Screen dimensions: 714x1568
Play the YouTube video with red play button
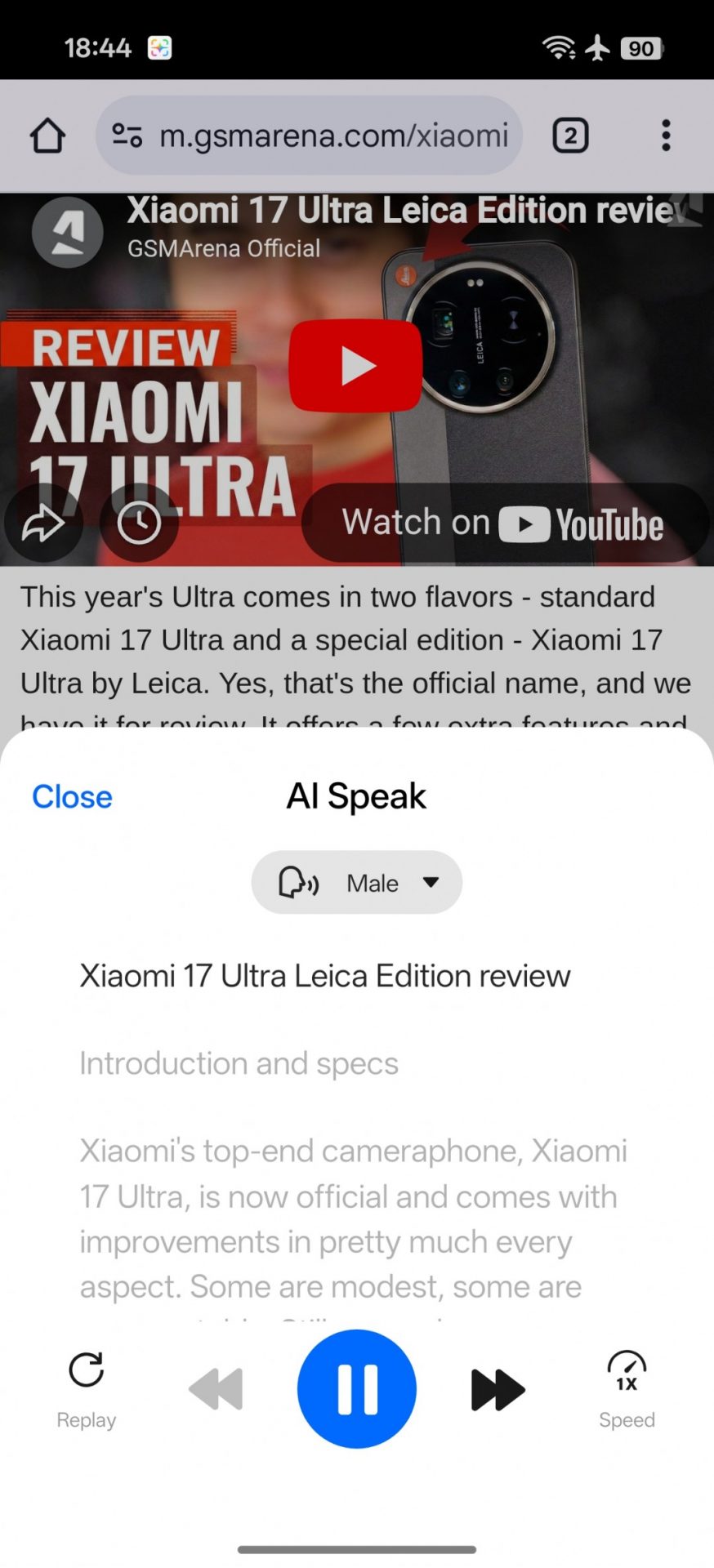[355, 365]
